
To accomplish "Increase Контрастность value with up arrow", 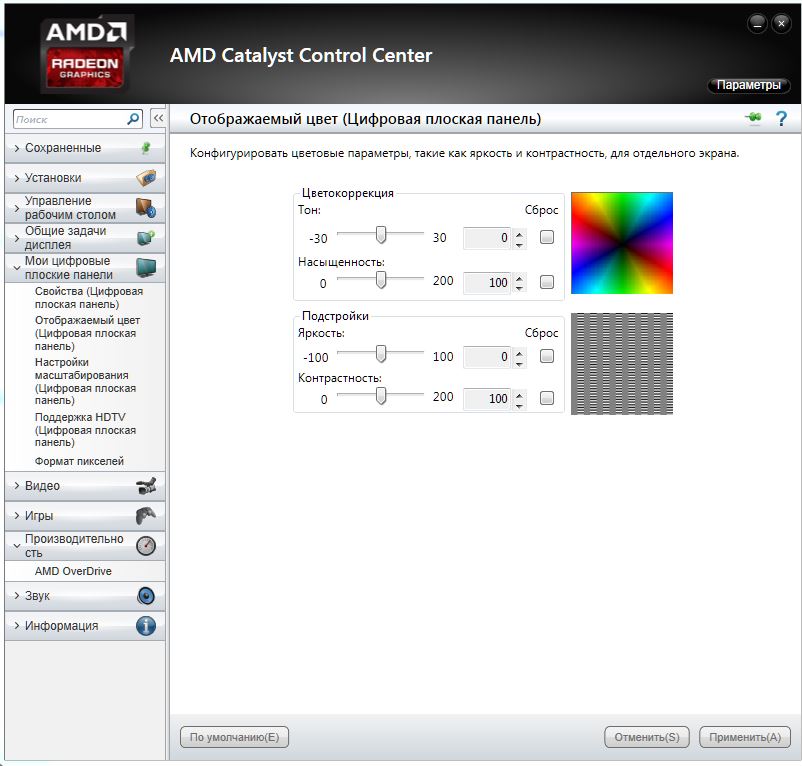I will pos(519,394).
